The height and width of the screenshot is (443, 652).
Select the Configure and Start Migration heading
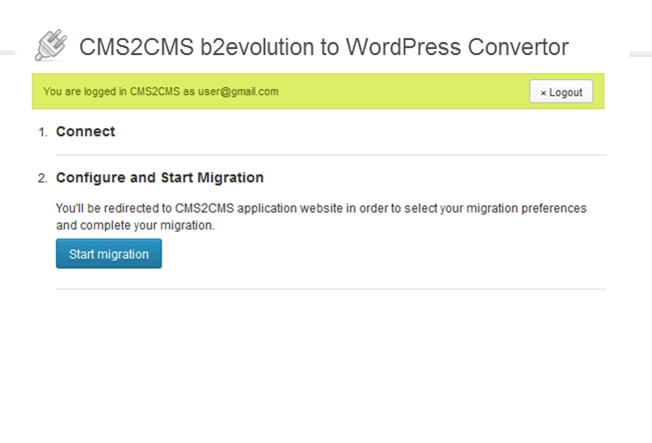coord(160,178)
